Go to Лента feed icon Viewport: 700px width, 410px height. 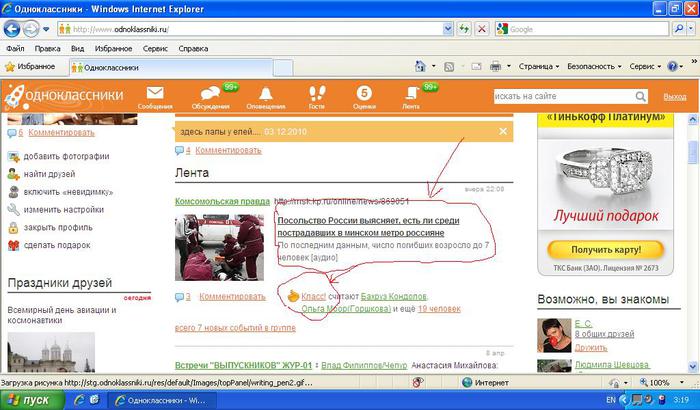[x=411, y=95]
